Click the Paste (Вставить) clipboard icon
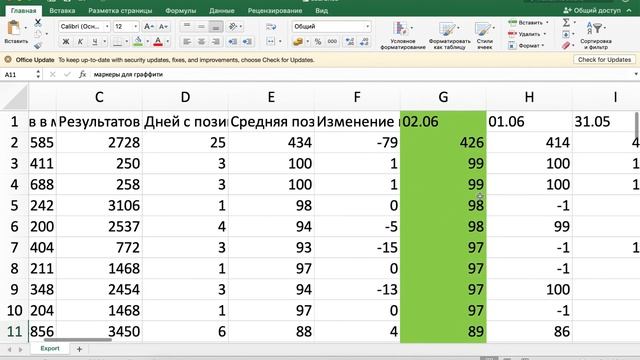640x360 pixels. (14, 28)
